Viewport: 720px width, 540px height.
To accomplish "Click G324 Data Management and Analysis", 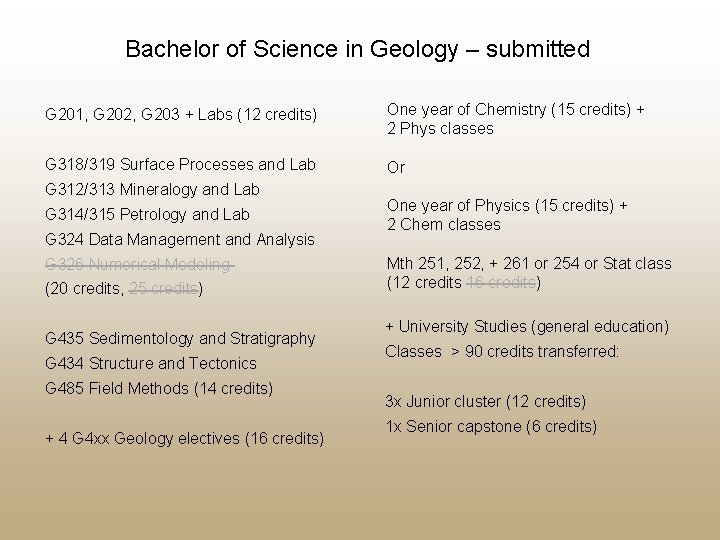I will coord(180,239).
